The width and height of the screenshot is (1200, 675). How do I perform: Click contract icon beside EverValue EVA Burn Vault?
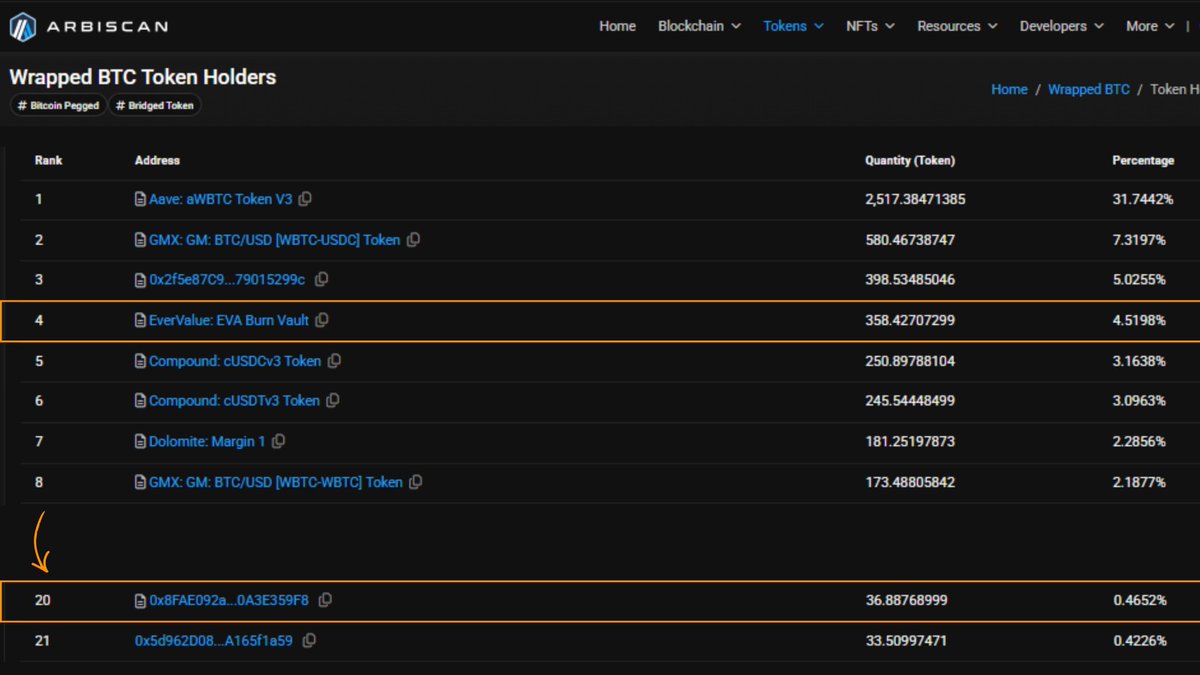point(141,320)
